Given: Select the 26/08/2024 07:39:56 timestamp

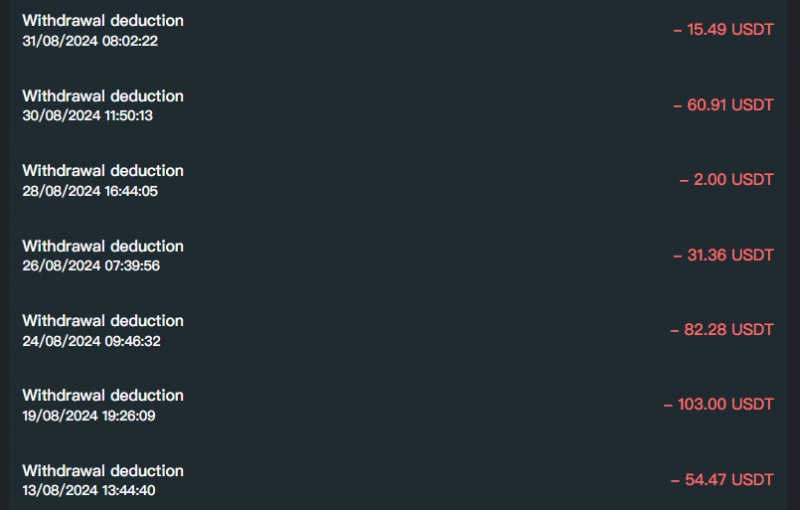Looking at the screenshot, I should tap(90, 266).
